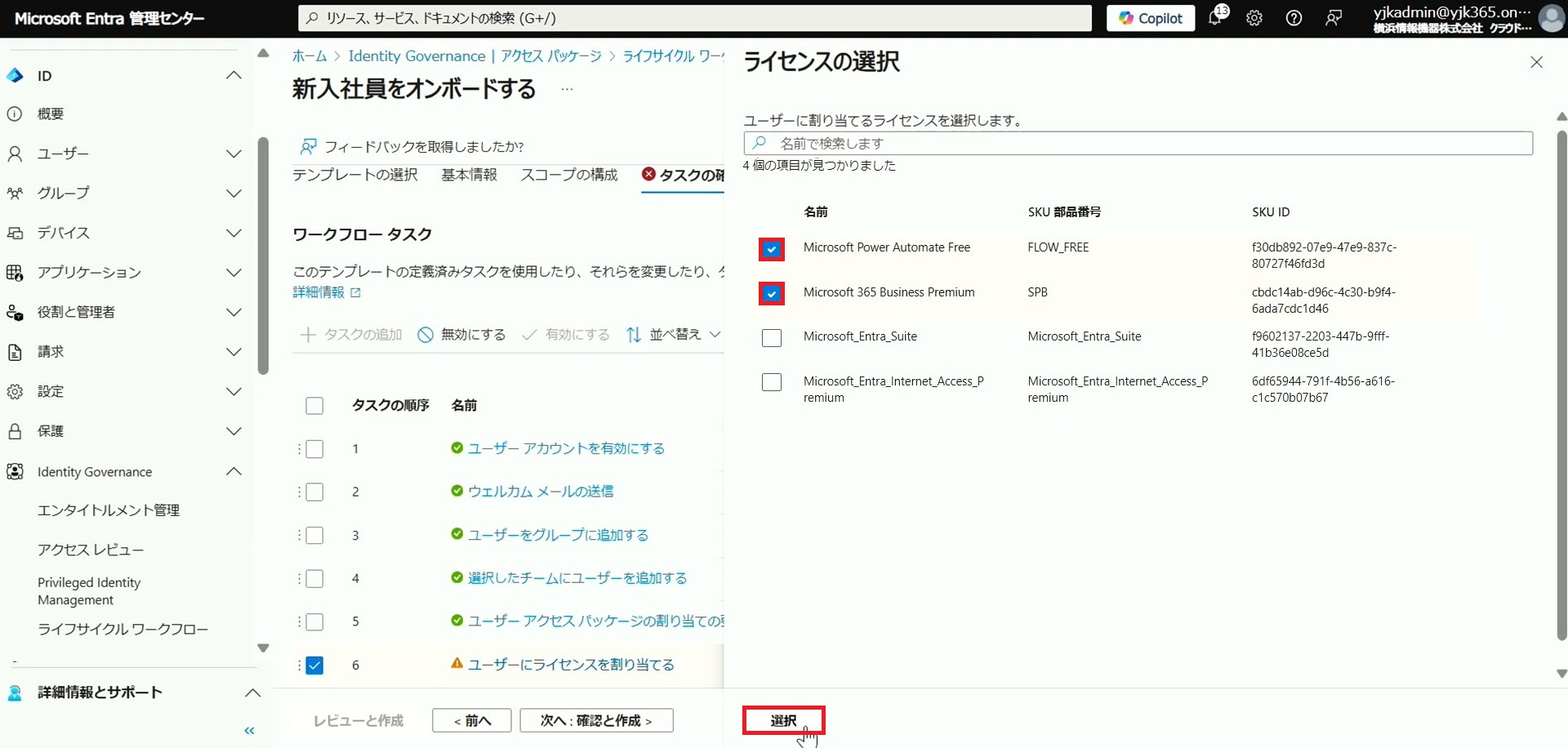Click sidebar vertical scrollbar thumb
The height and width of the screenshot is (748, 1568).
click(263, 256)
